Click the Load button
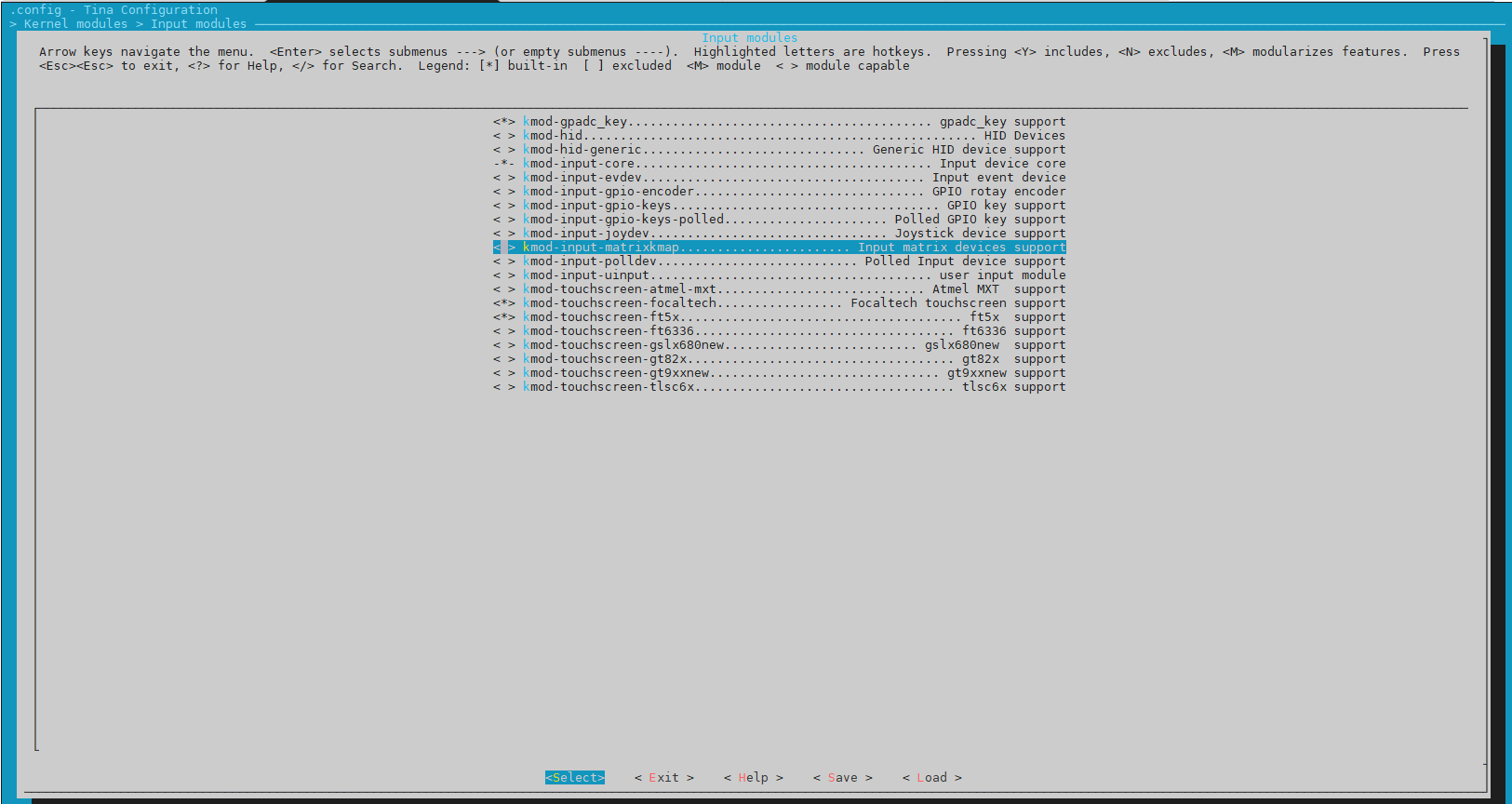Screen dimensions: 1512x804 [x=931, y=778]
